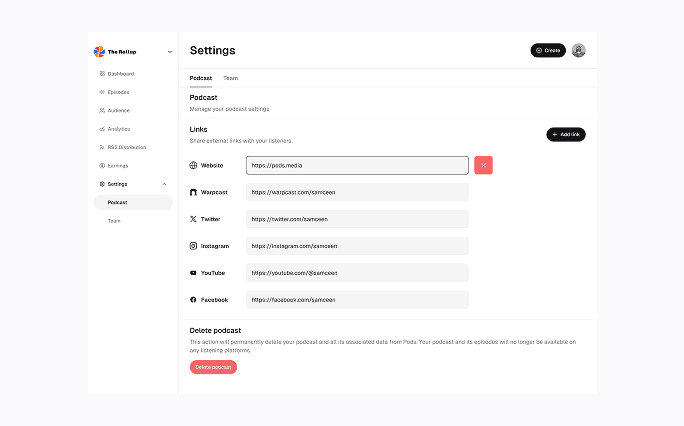The height and width of the screenshot is (426, 684).
Task: Click the Website globe icon
Action: click(x=193, y=165)
